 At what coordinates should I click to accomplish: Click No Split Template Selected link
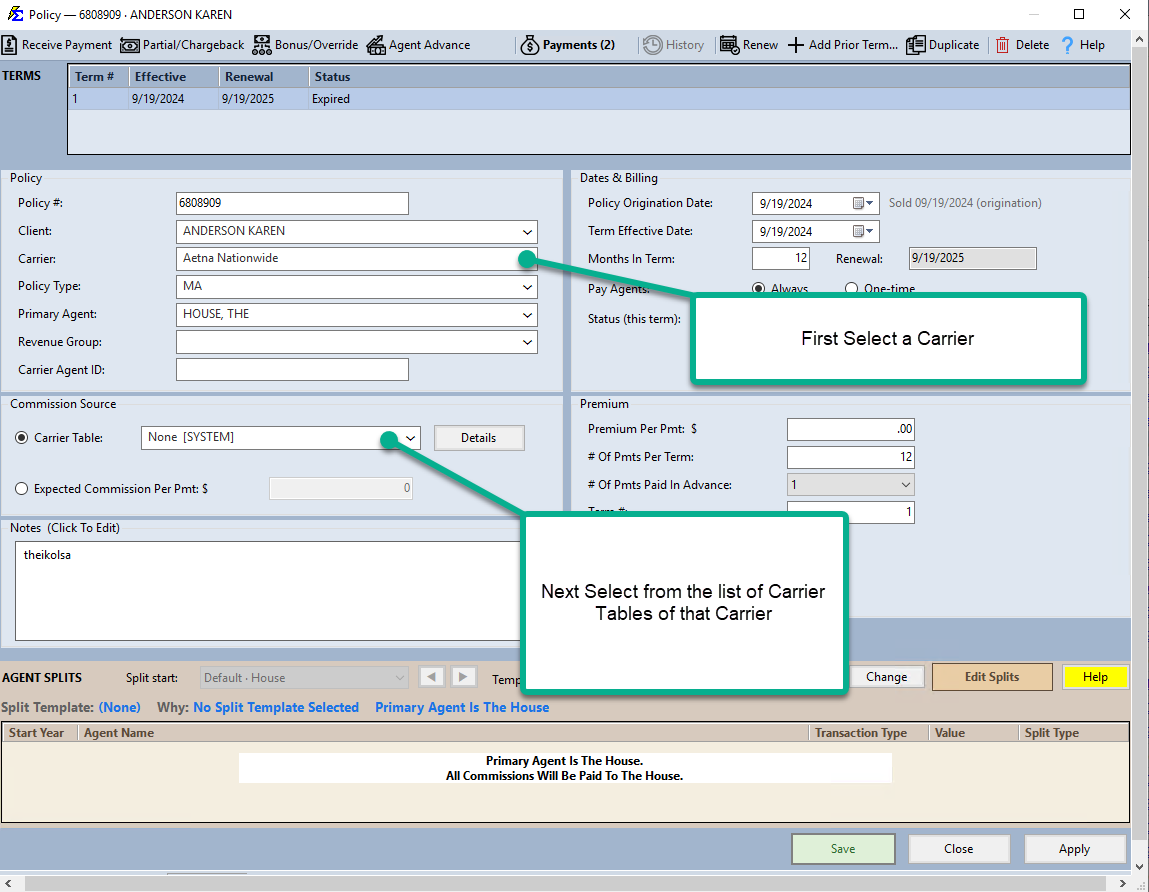coord(276,707)
